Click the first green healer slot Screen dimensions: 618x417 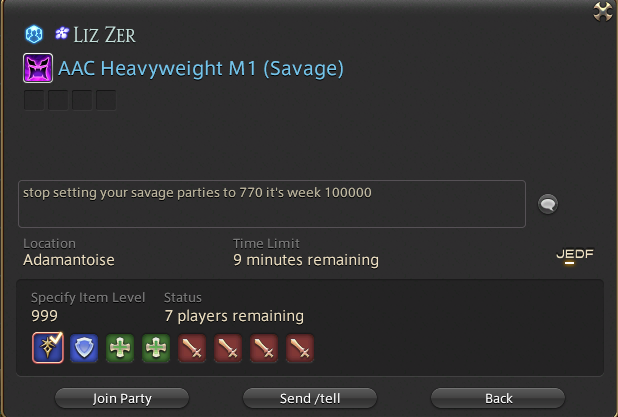[120, 348]
